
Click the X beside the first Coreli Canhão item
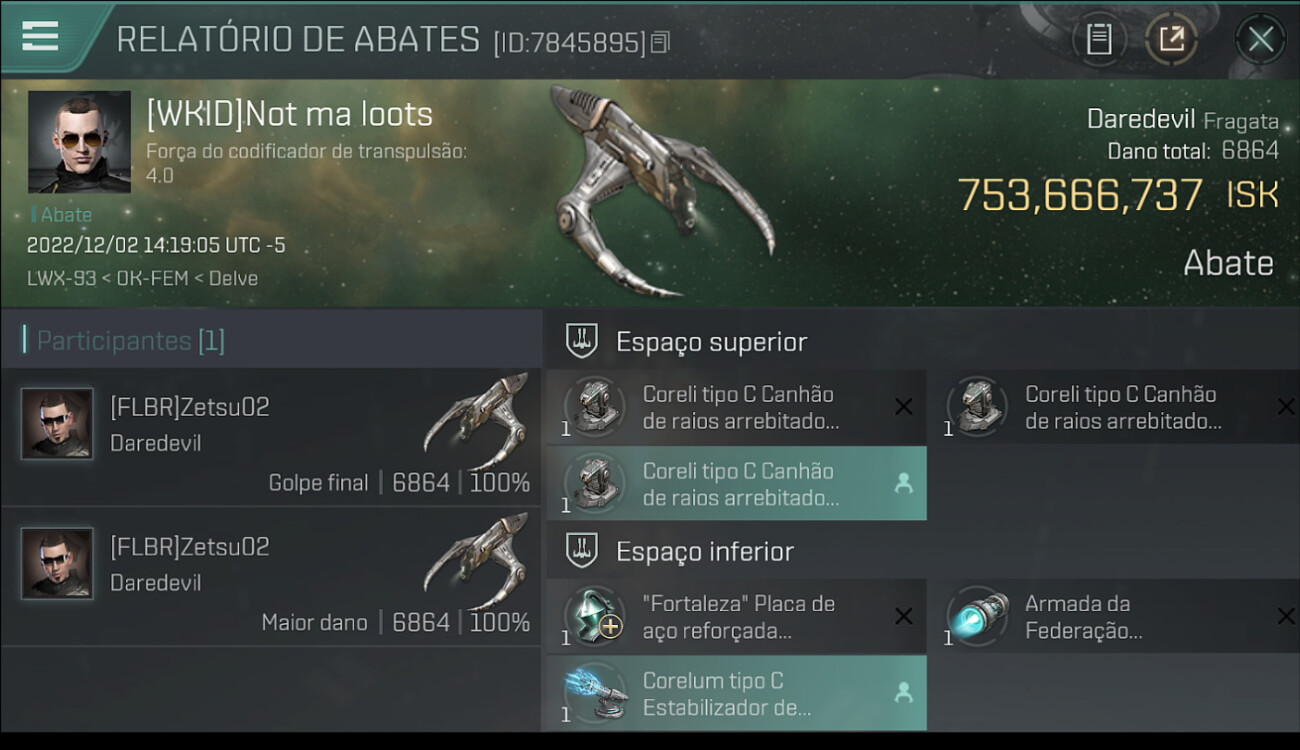(903, 406)
